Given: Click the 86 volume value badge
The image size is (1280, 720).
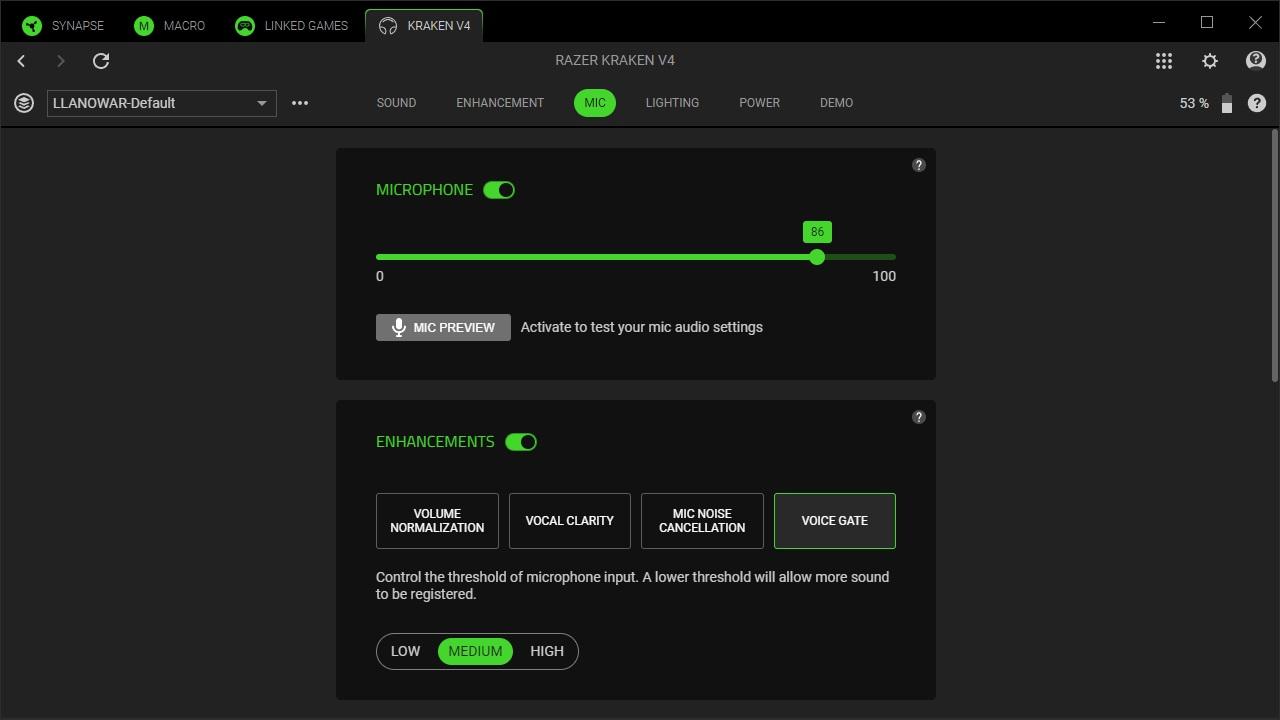Looking at the screenshot, I should [x=817, y=232].
